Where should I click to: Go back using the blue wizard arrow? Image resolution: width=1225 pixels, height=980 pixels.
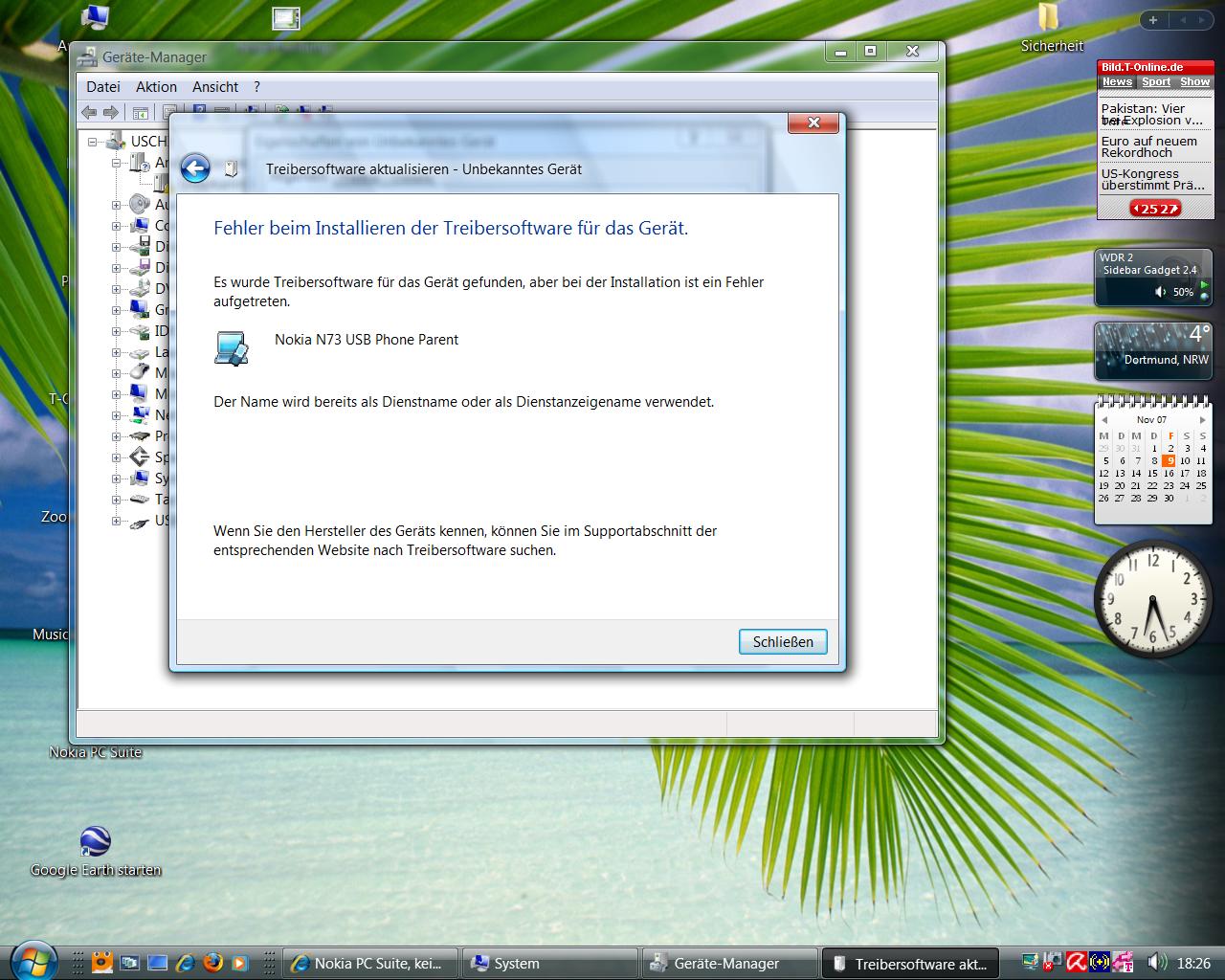click(195, 169)
